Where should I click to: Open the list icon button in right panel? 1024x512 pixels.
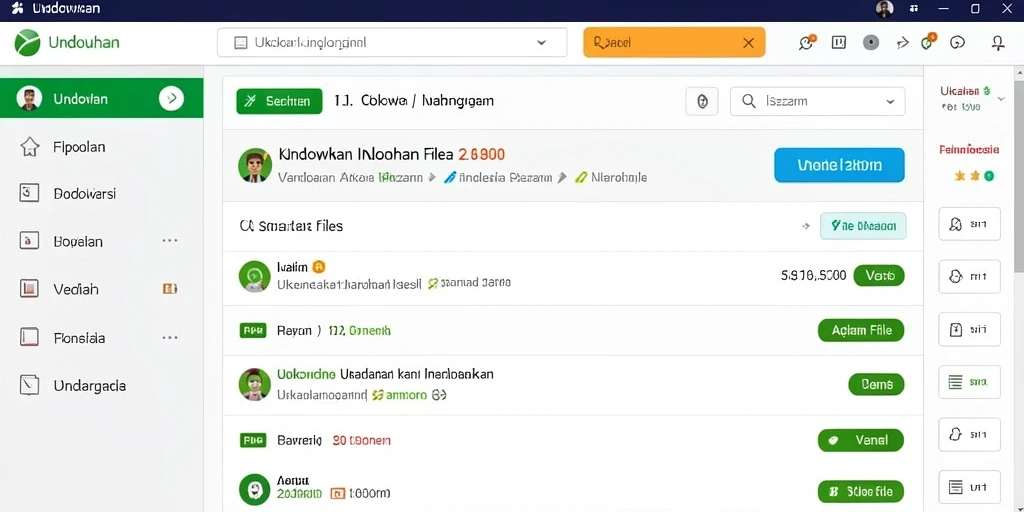(x=969, y=382)
